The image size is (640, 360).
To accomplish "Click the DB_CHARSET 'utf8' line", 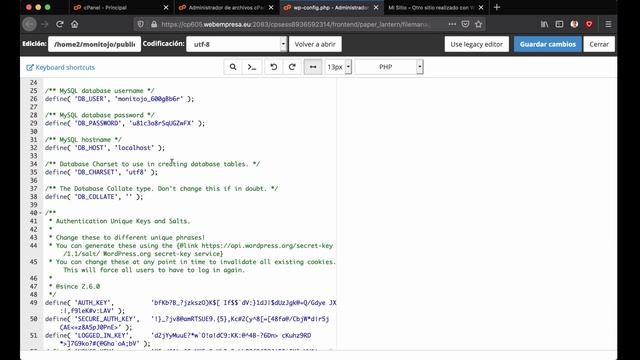I will pyautogui.click(x=101, y=172).
